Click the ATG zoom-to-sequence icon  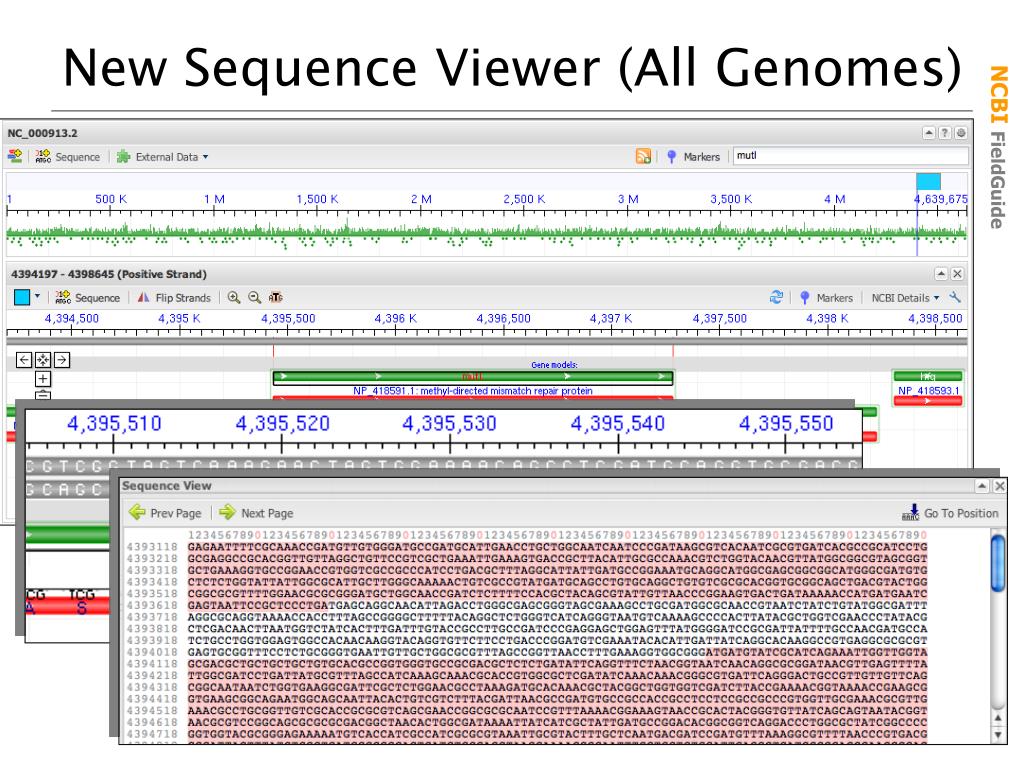click(276, 298)
